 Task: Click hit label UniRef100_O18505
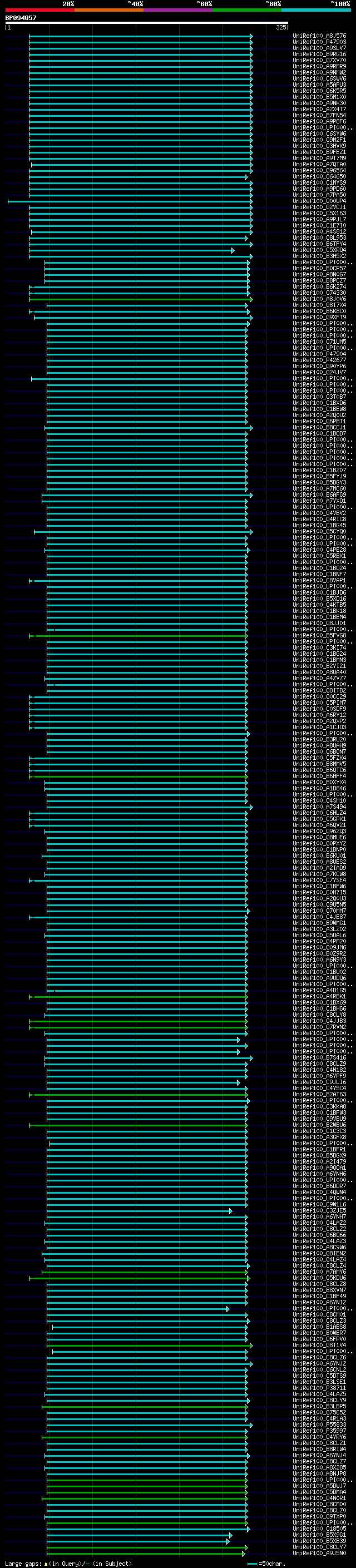coord(319,1529)
